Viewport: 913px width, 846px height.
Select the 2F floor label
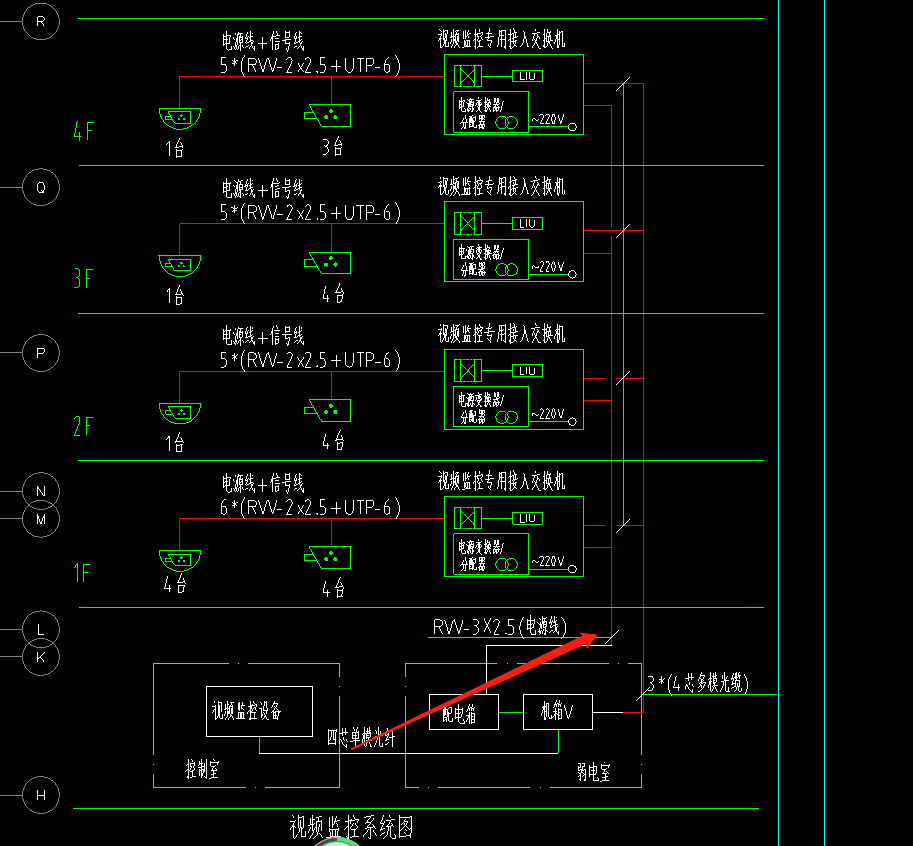point(83,426)
